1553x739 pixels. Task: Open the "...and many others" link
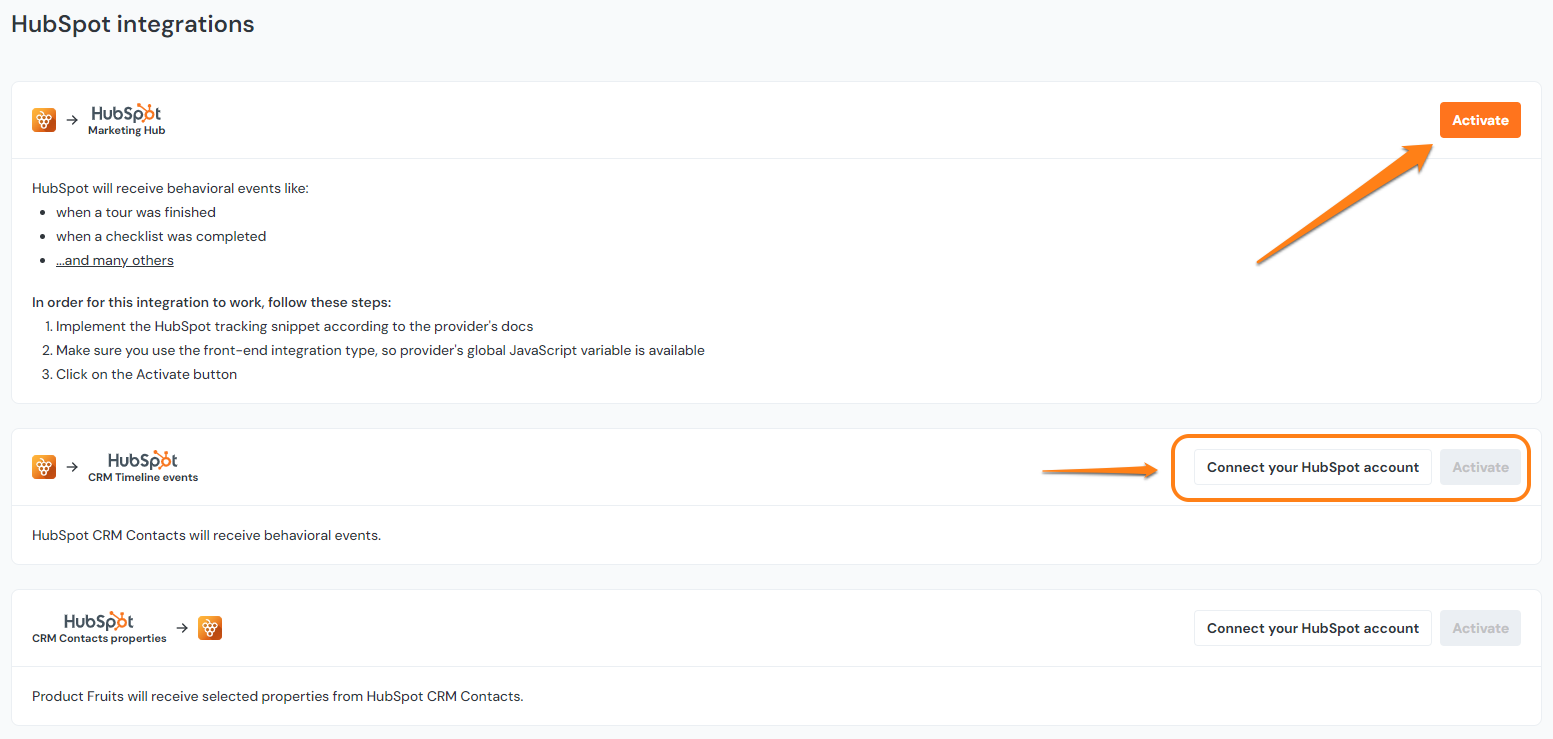(115, 259)
